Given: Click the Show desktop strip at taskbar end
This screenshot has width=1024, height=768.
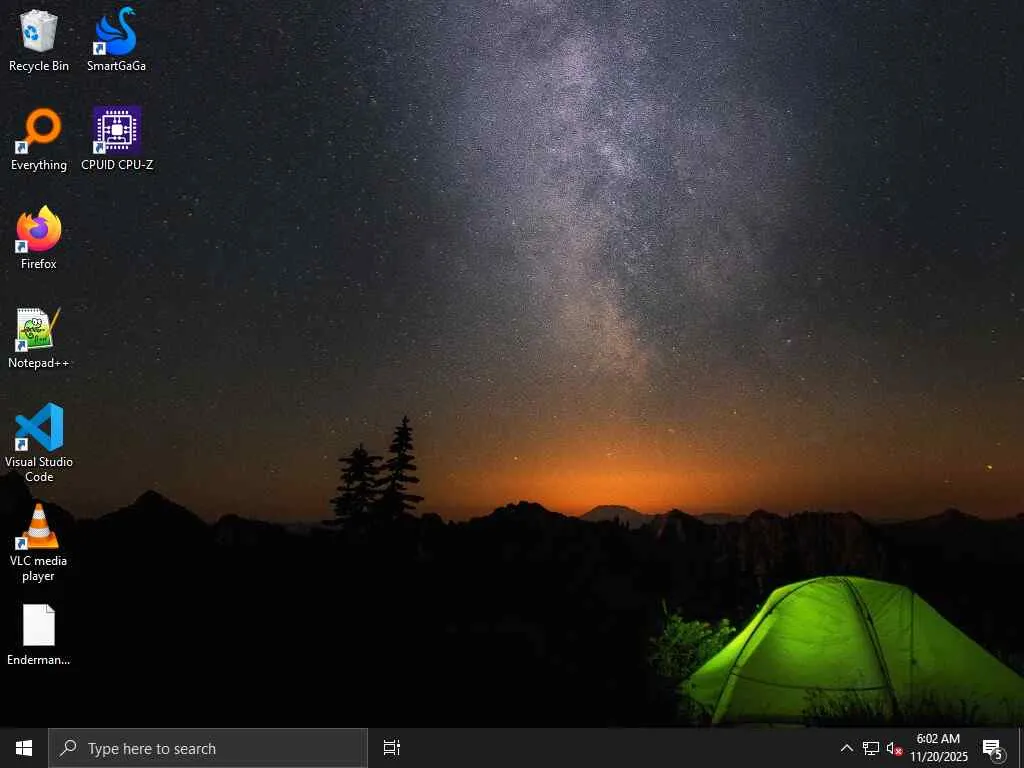Looking at the screenshot, I should click(1021, 748).
